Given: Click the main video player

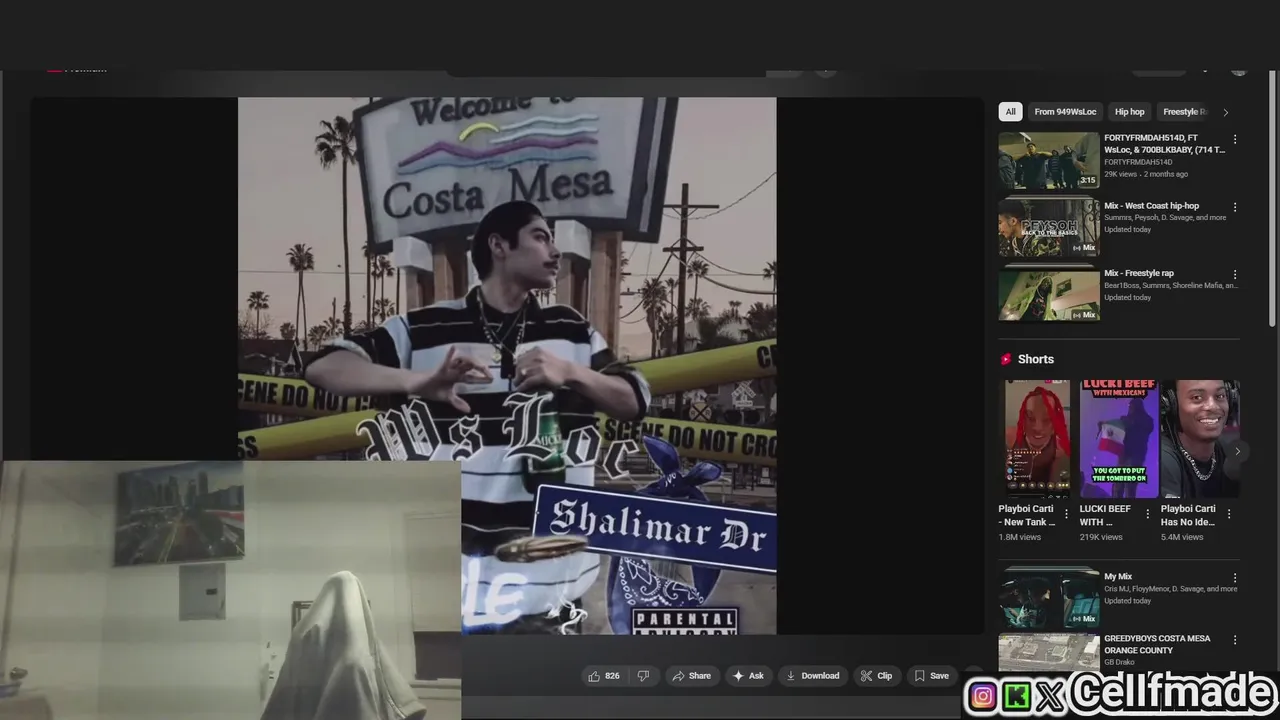Looking at the screenshot, I should coord(507,366).
